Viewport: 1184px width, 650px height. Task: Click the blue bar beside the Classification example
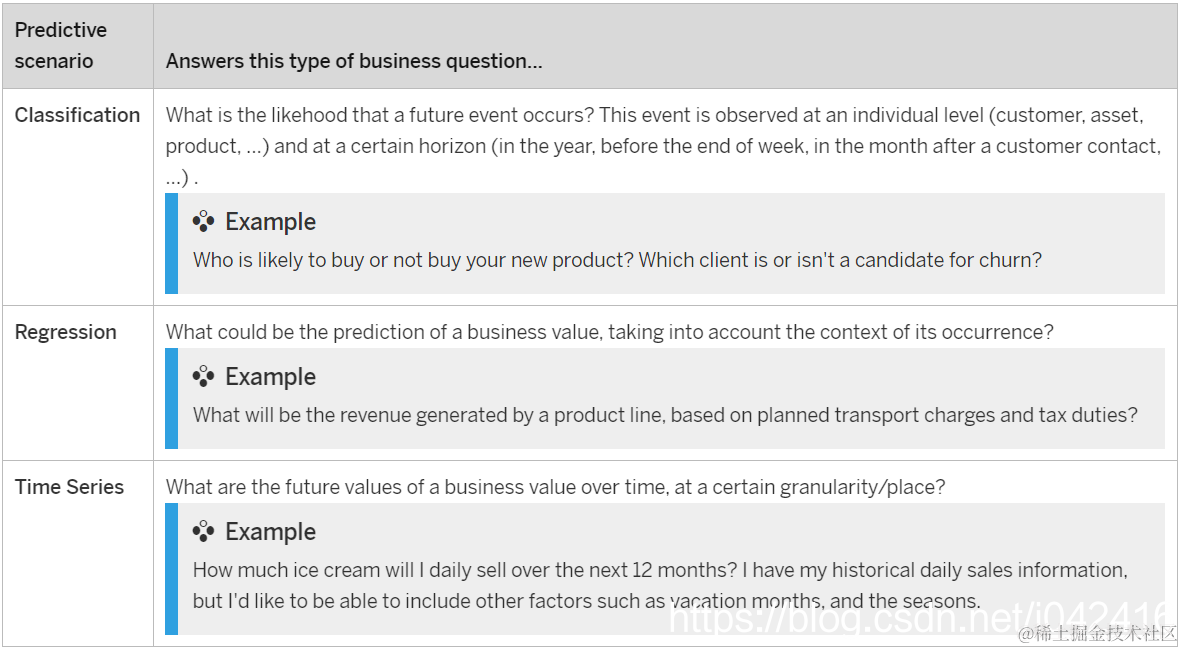pyautogui.click(x=171, y=243)
